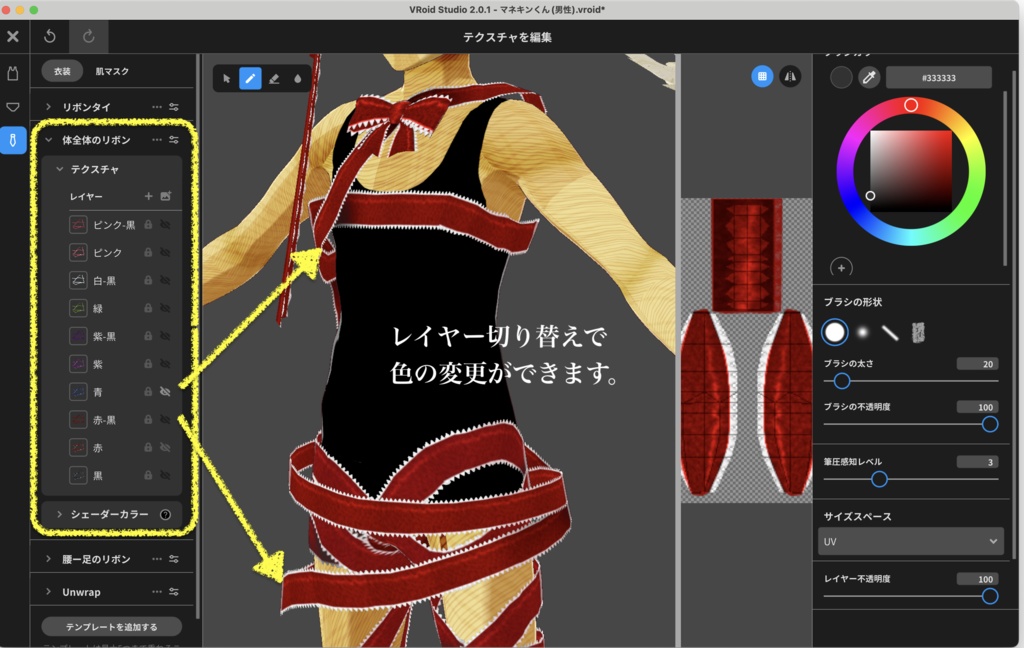Select the Brush tool in the canvas toolbar

tap(249, 79)
